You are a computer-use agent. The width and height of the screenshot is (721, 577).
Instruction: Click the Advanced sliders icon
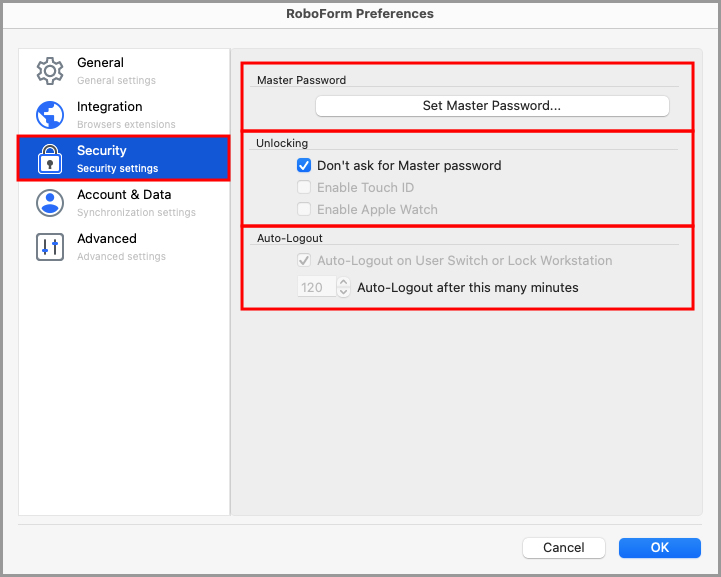pos(50,247)
